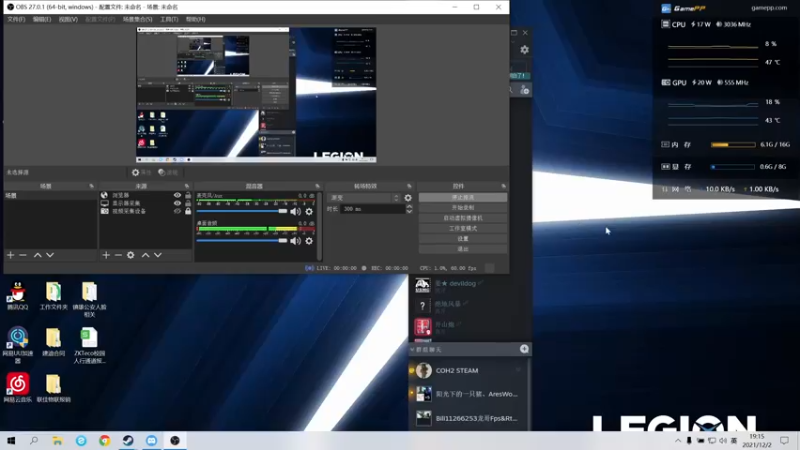Open the Scene Transitions dock pop-out icon
Screen dimensions: 800x450
pos(409,186)
